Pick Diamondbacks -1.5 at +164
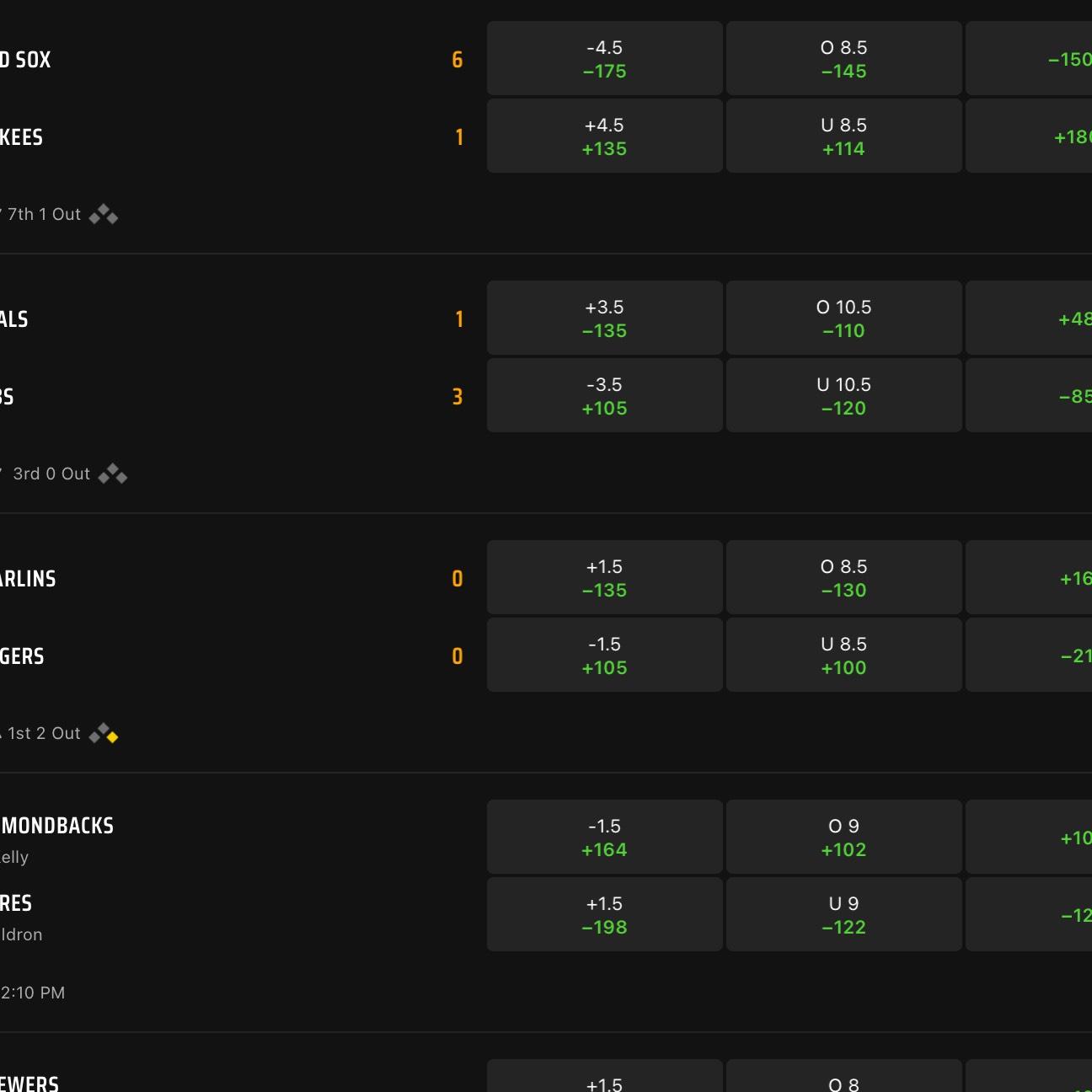The width and height of the screenshot is (1092, 1092). coord(605,838)
